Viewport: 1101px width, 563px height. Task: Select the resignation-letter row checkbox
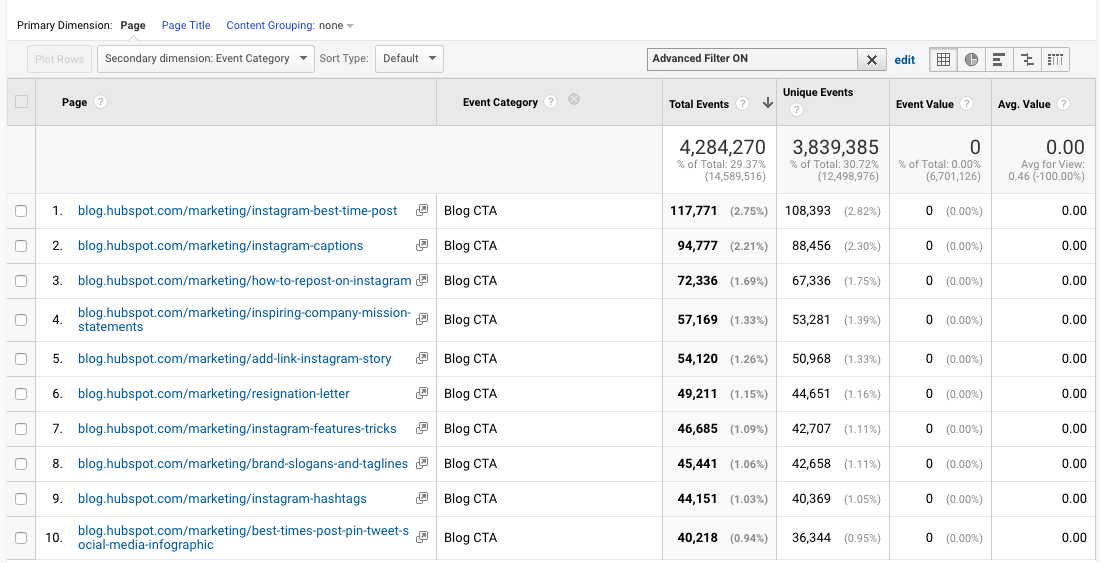click(21, 394)
